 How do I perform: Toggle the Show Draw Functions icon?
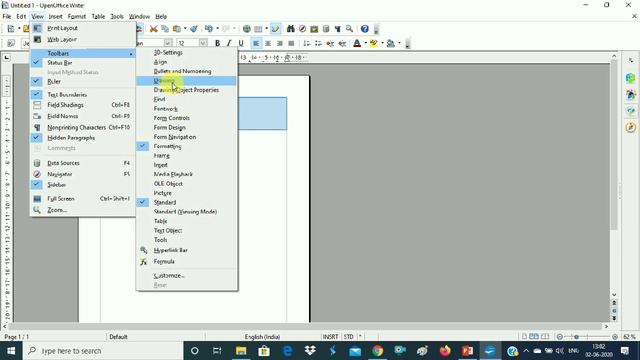click(276, 29)
